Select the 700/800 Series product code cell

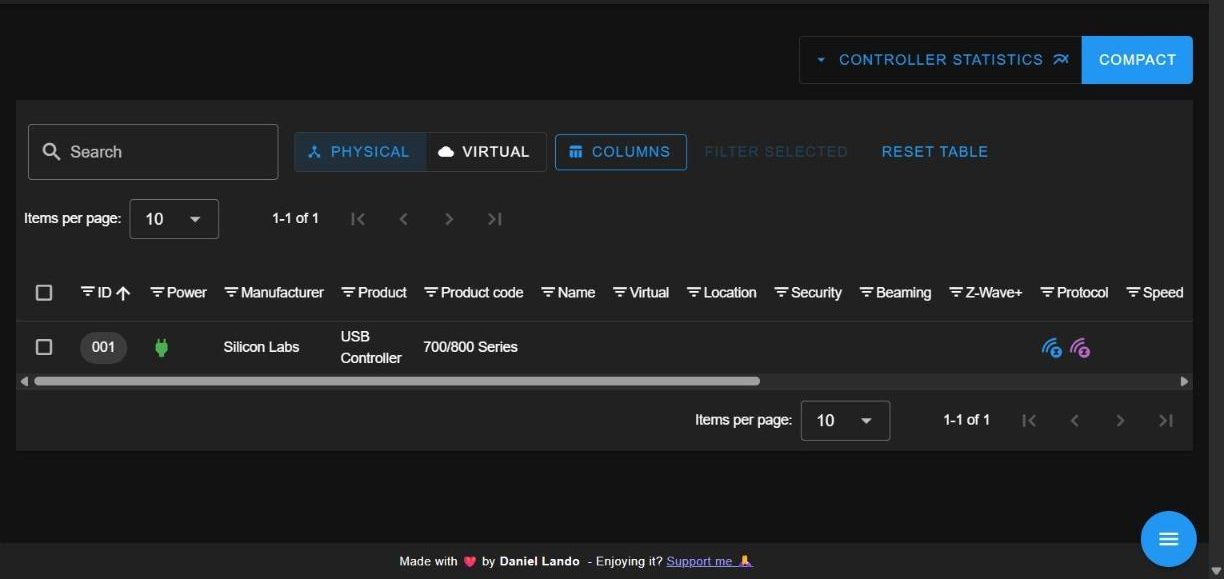coord(471,347)
